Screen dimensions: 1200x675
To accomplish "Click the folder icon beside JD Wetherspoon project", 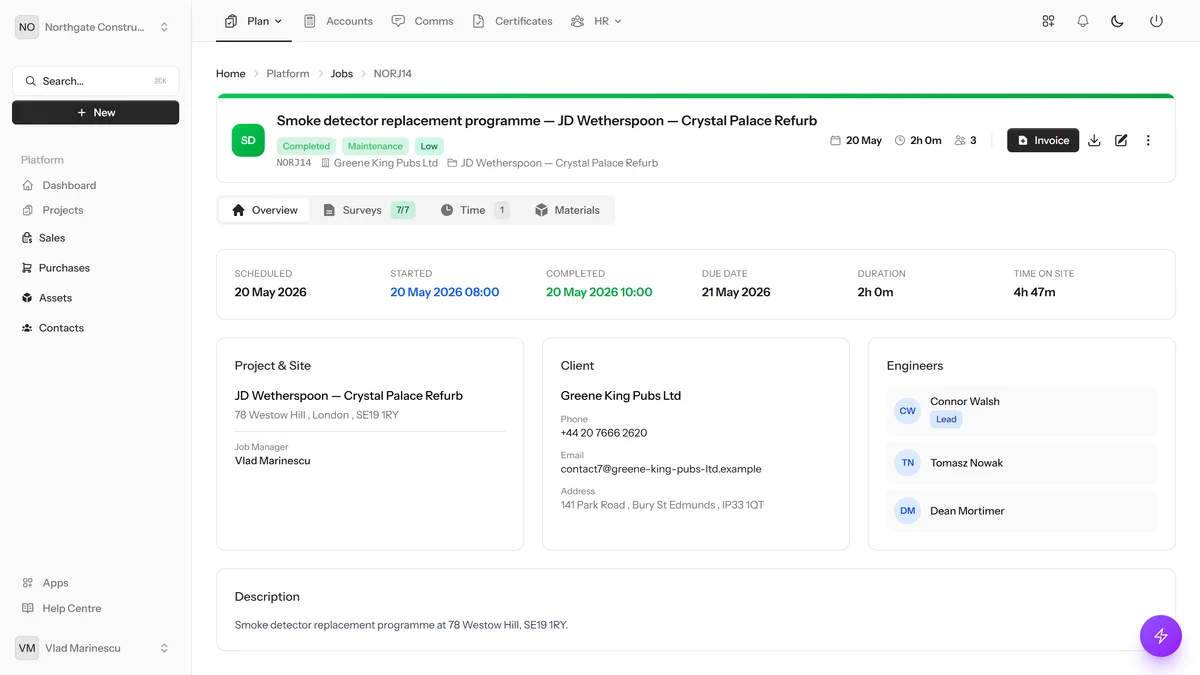I will pyautogui.click(x=452, y=163).
